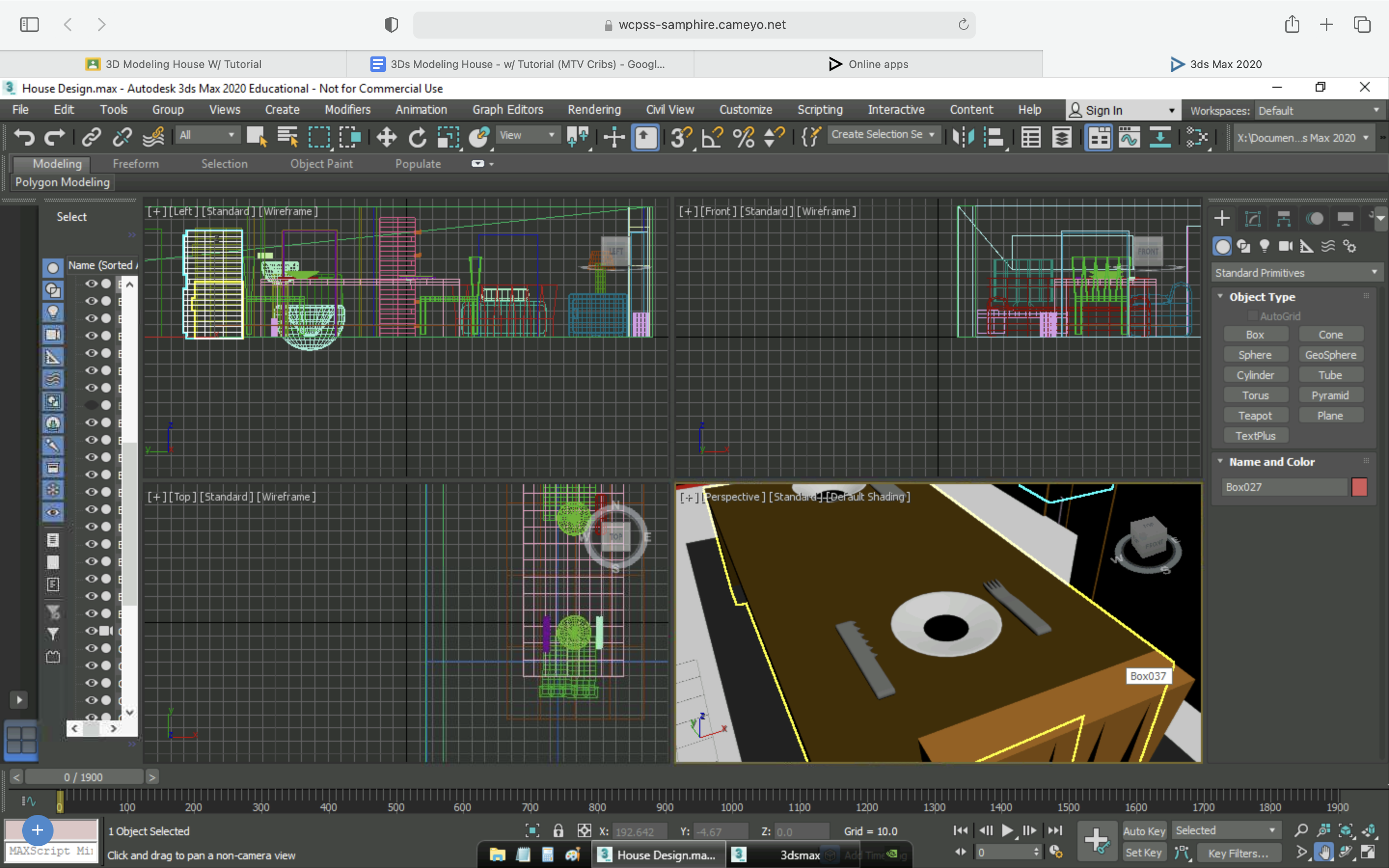Click the Box primitive button

point(1255,334)
